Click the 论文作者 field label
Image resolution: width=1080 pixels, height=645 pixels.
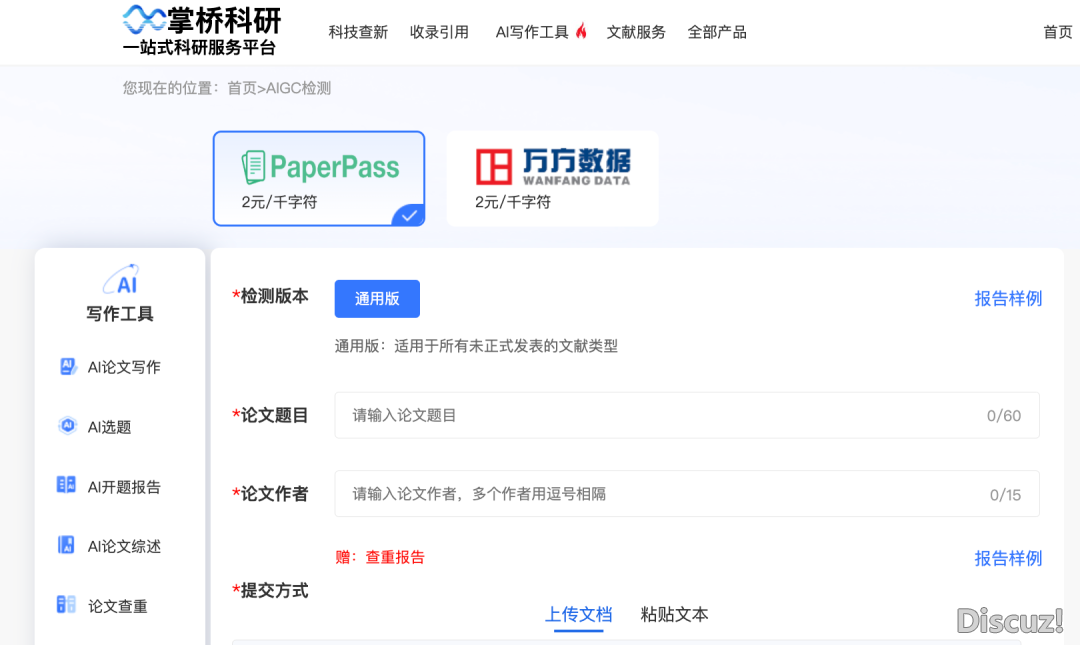pyautogui.click(x=270, y=494)
